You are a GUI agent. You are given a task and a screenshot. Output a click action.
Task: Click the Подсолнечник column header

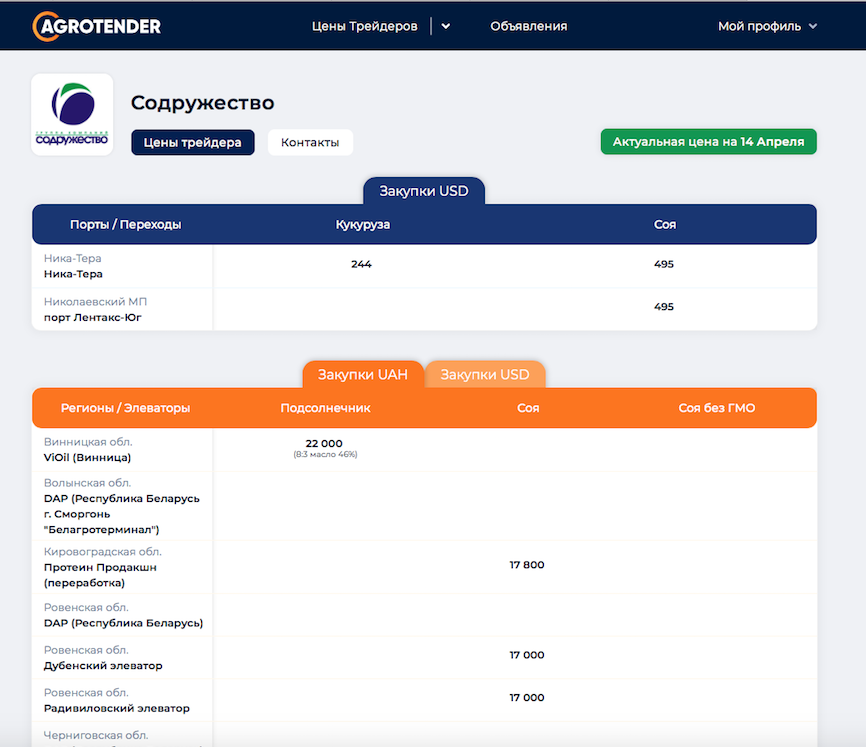[x=326, y=408]
